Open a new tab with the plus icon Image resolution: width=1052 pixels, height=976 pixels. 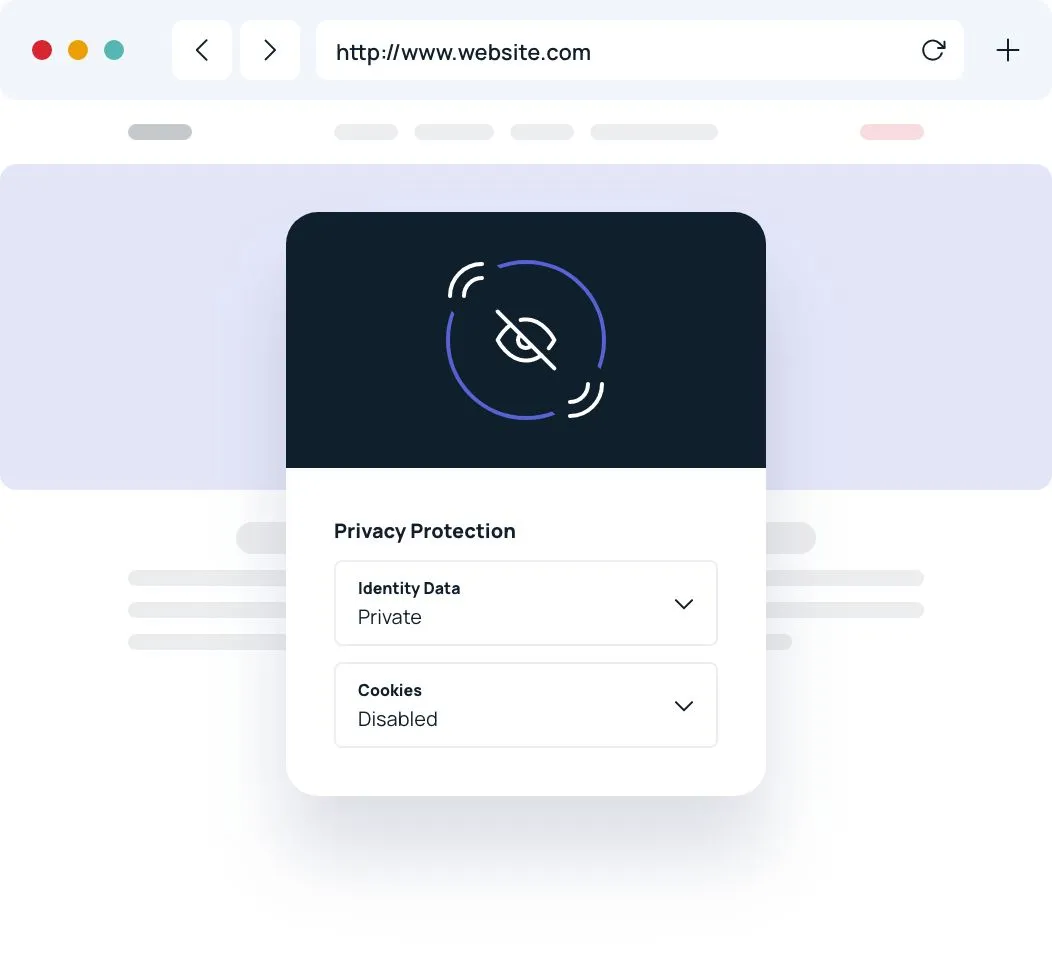pos(1008,50)
